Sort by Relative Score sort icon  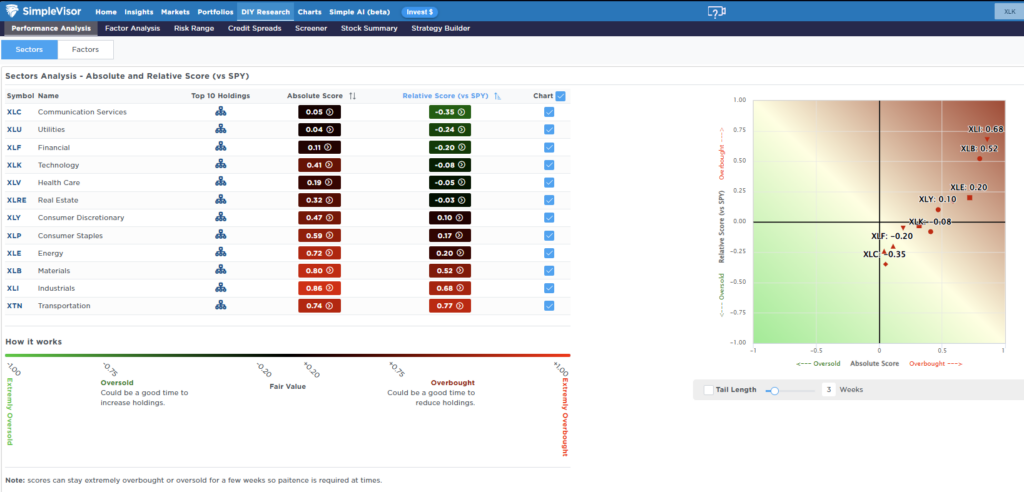pyautogui.click(x=497, y=96)
